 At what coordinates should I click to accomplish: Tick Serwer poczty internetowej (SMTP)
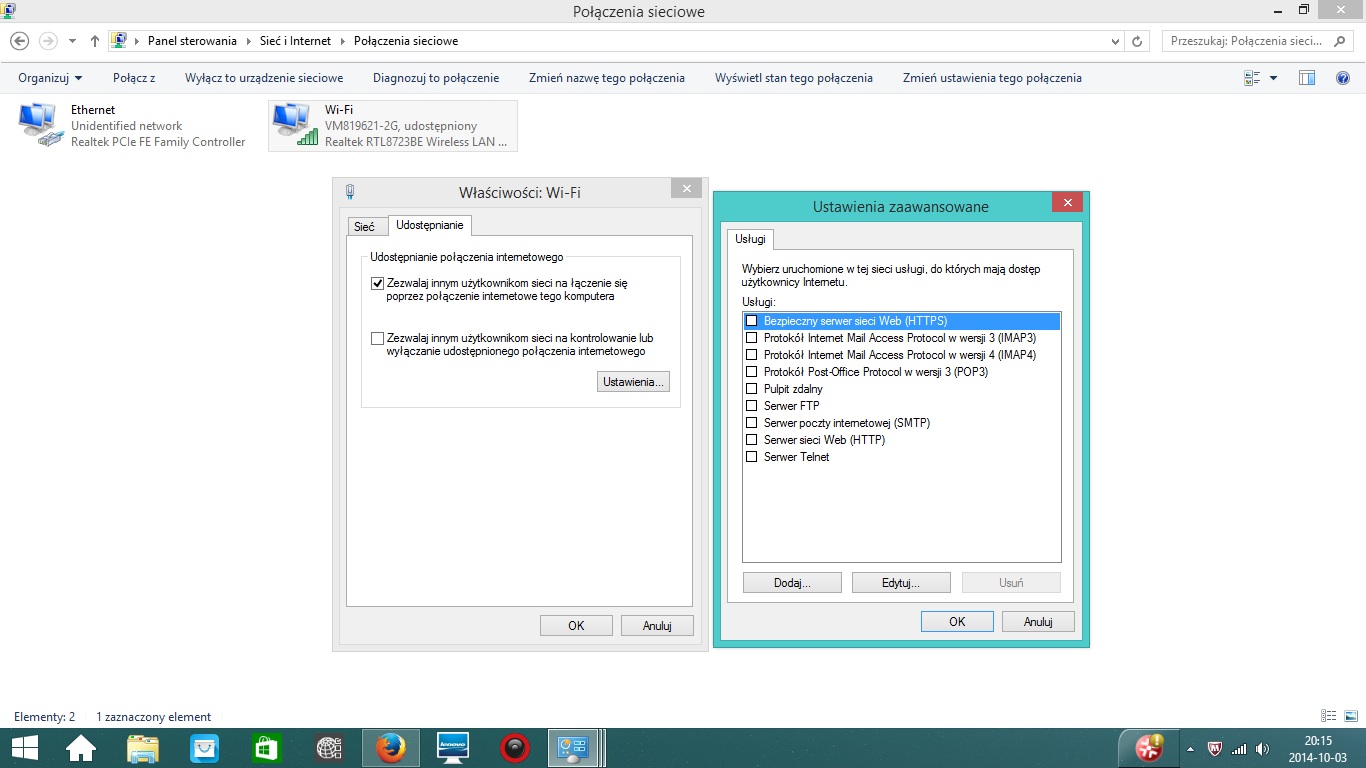pos(752,423)
